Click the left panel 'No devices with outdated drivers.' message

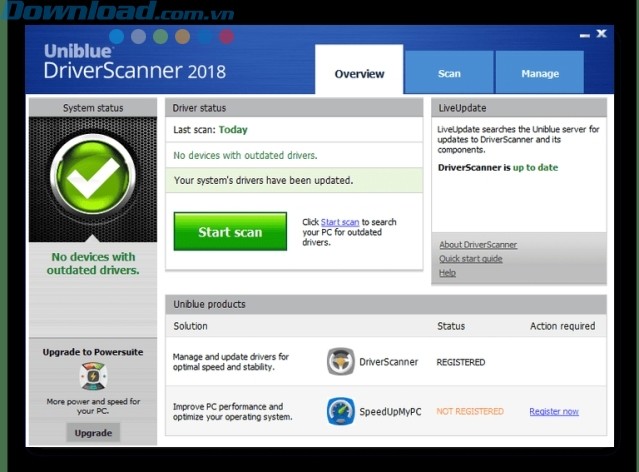[x=93, y=263]
